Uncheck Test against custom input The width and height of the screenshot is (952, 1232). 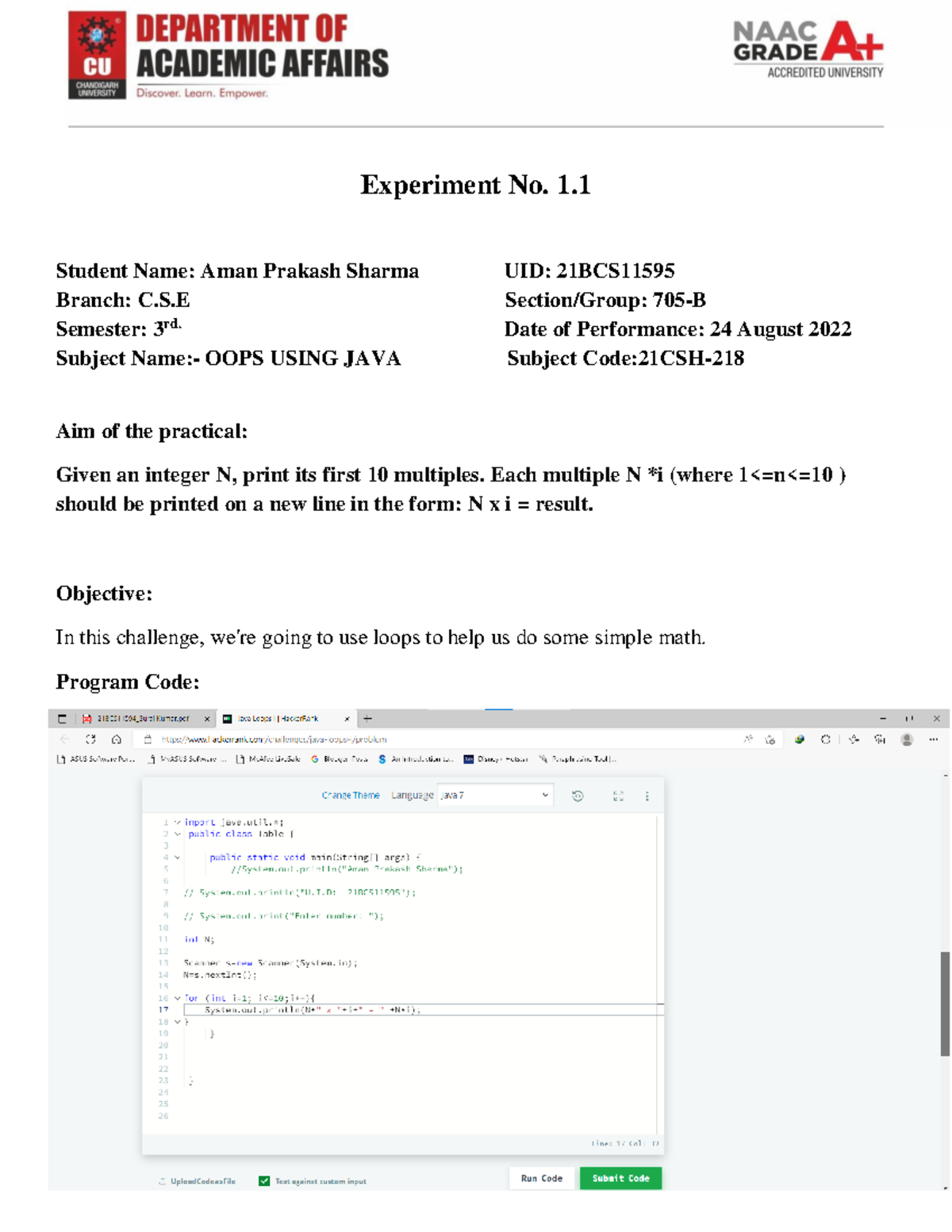click(263, 1180)
